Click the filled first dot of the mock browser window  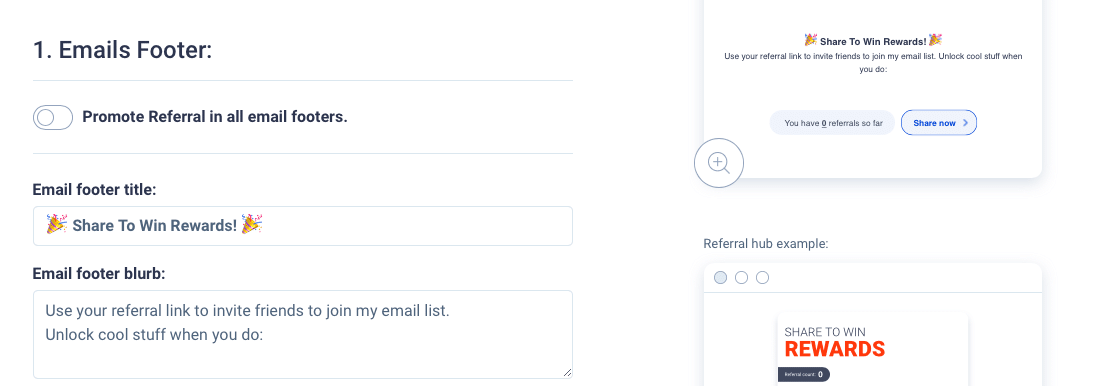720,278
